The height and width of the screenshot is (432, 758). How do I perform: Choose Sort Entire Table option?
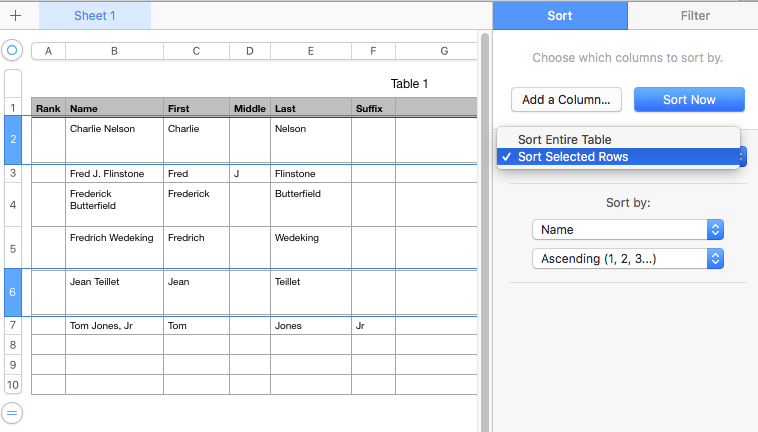(x=564, y=140)
